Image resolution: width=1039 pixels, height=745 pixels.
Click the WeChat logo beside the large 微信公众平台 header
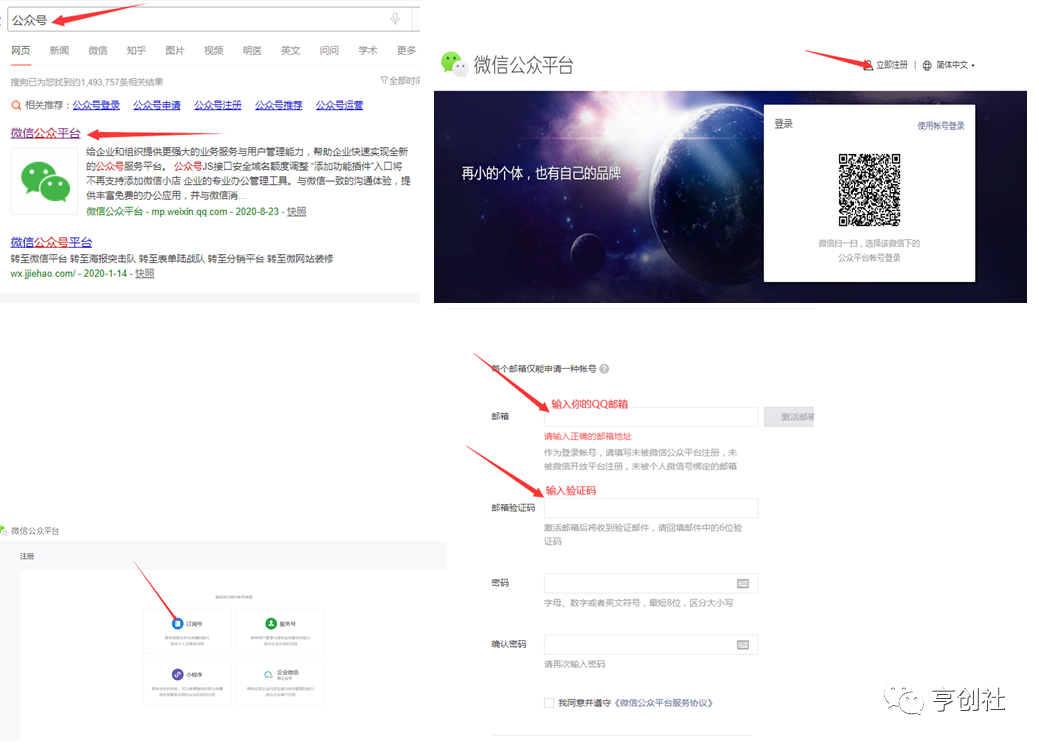click(454, 64)
